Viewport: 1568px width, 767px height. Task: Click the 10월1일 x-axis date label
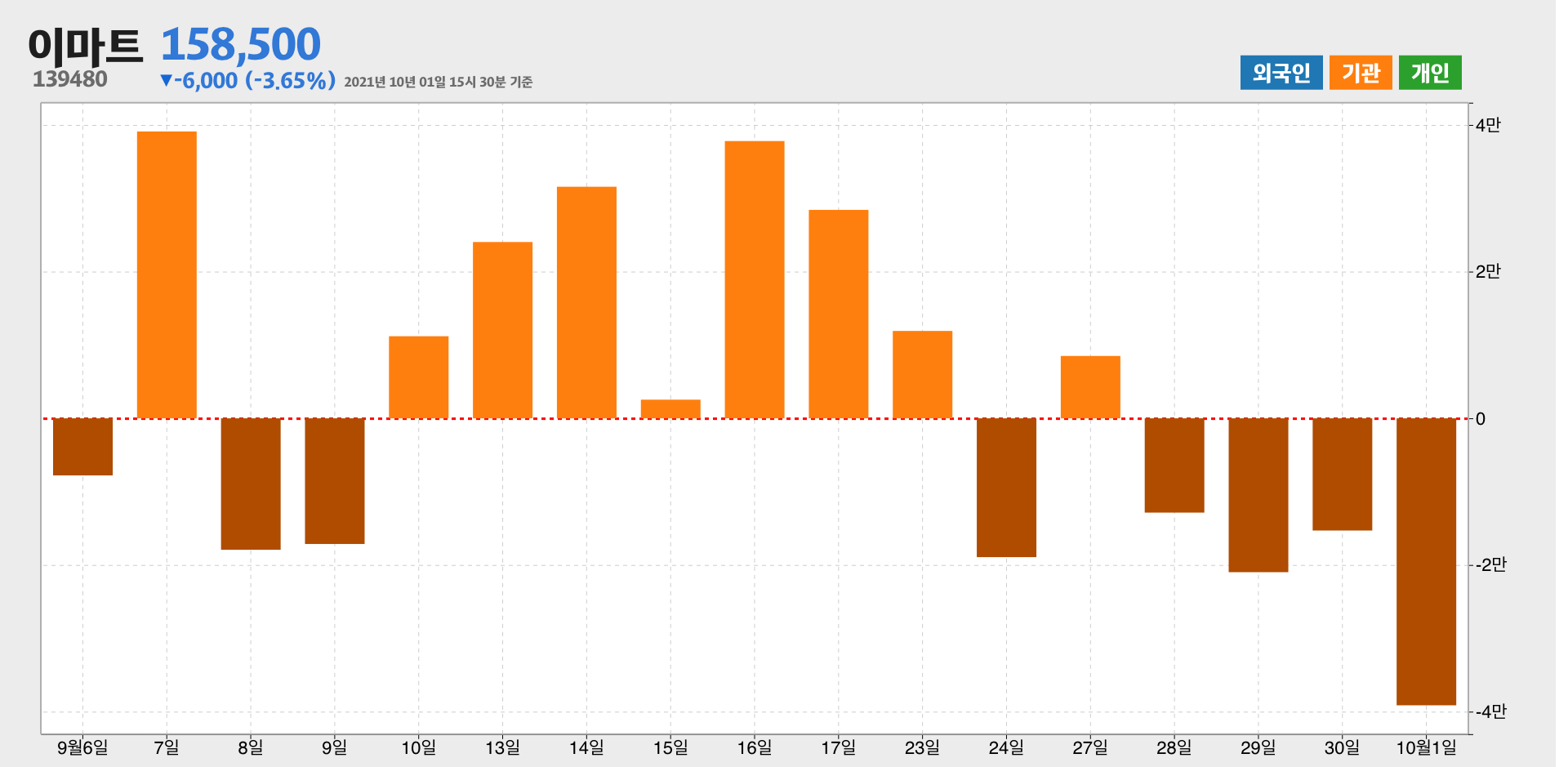[x=1427, y=747]
